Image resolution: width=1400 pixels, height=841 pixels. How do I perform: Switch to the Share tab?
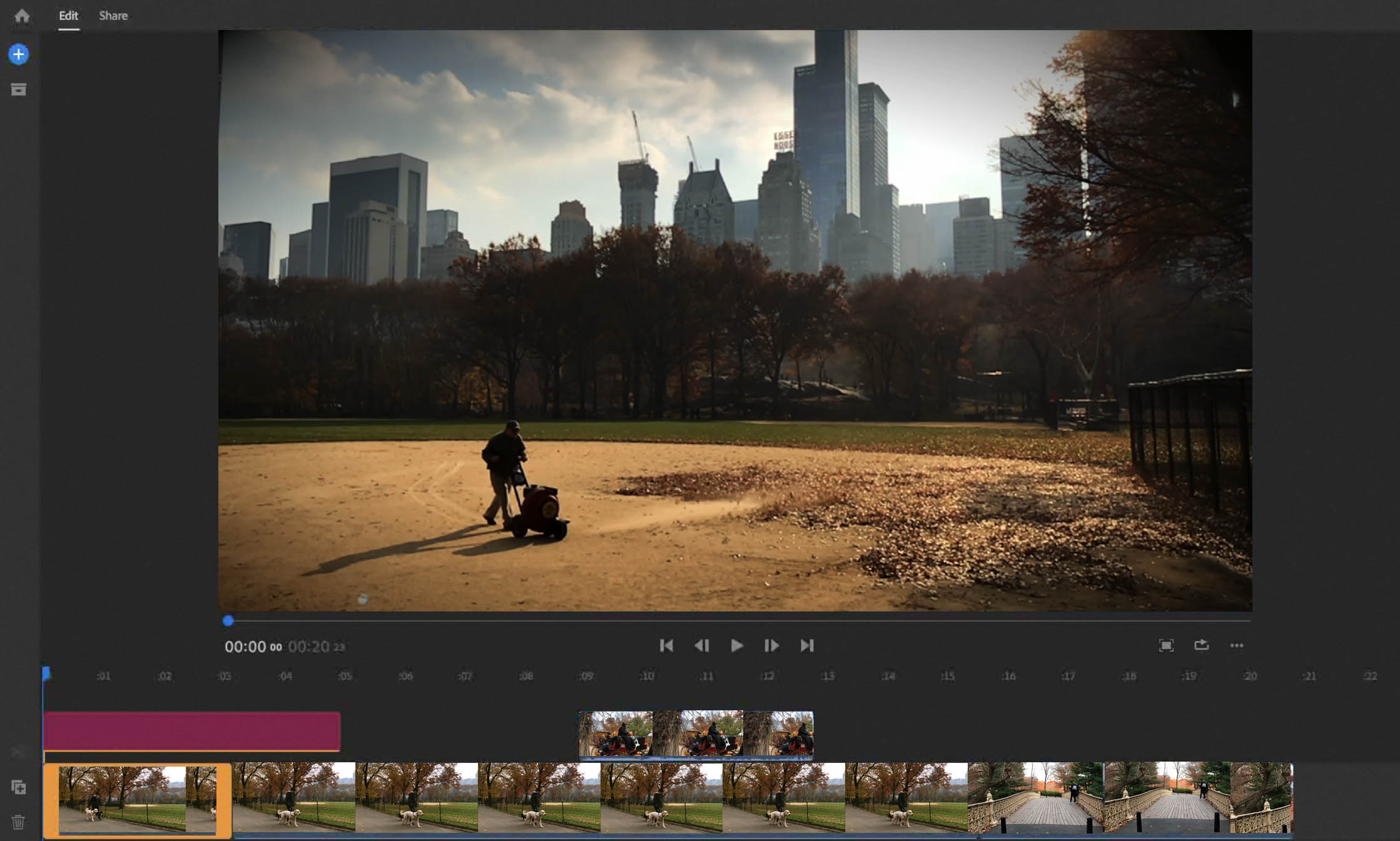pos(113,16)
